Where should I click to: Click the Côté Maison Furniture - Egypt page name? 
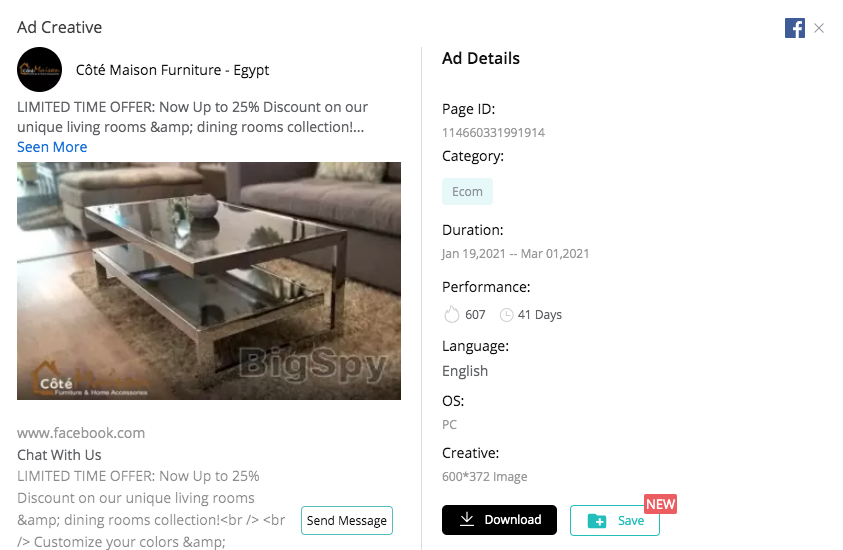pyautogui.click(x=172, y=70)
